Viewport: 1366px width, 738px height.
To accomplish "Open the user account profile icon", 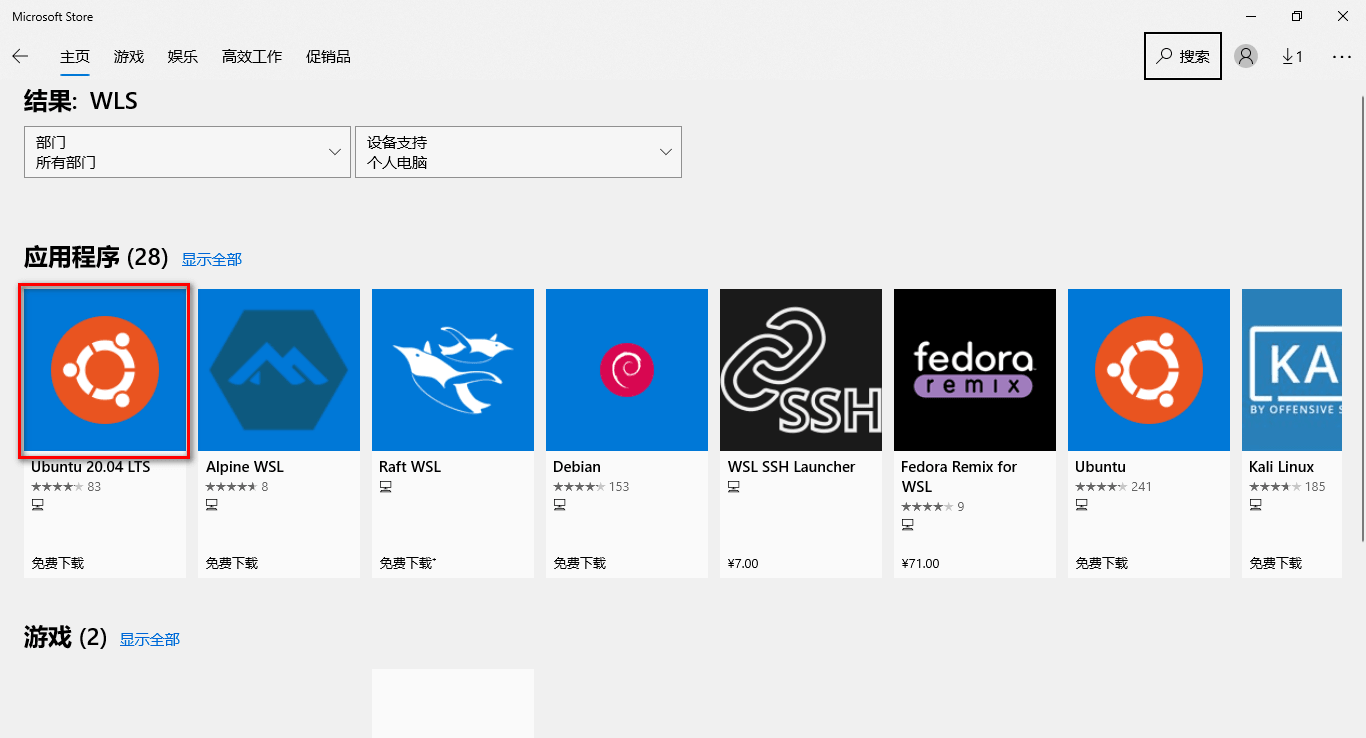I will pos(1246,56).
